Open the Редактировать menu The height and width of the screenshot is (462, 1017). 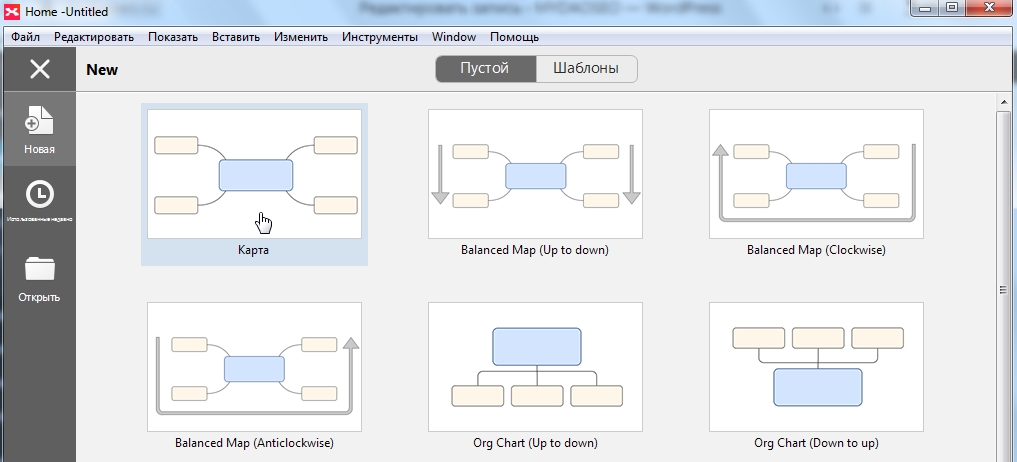coord(93,37)
